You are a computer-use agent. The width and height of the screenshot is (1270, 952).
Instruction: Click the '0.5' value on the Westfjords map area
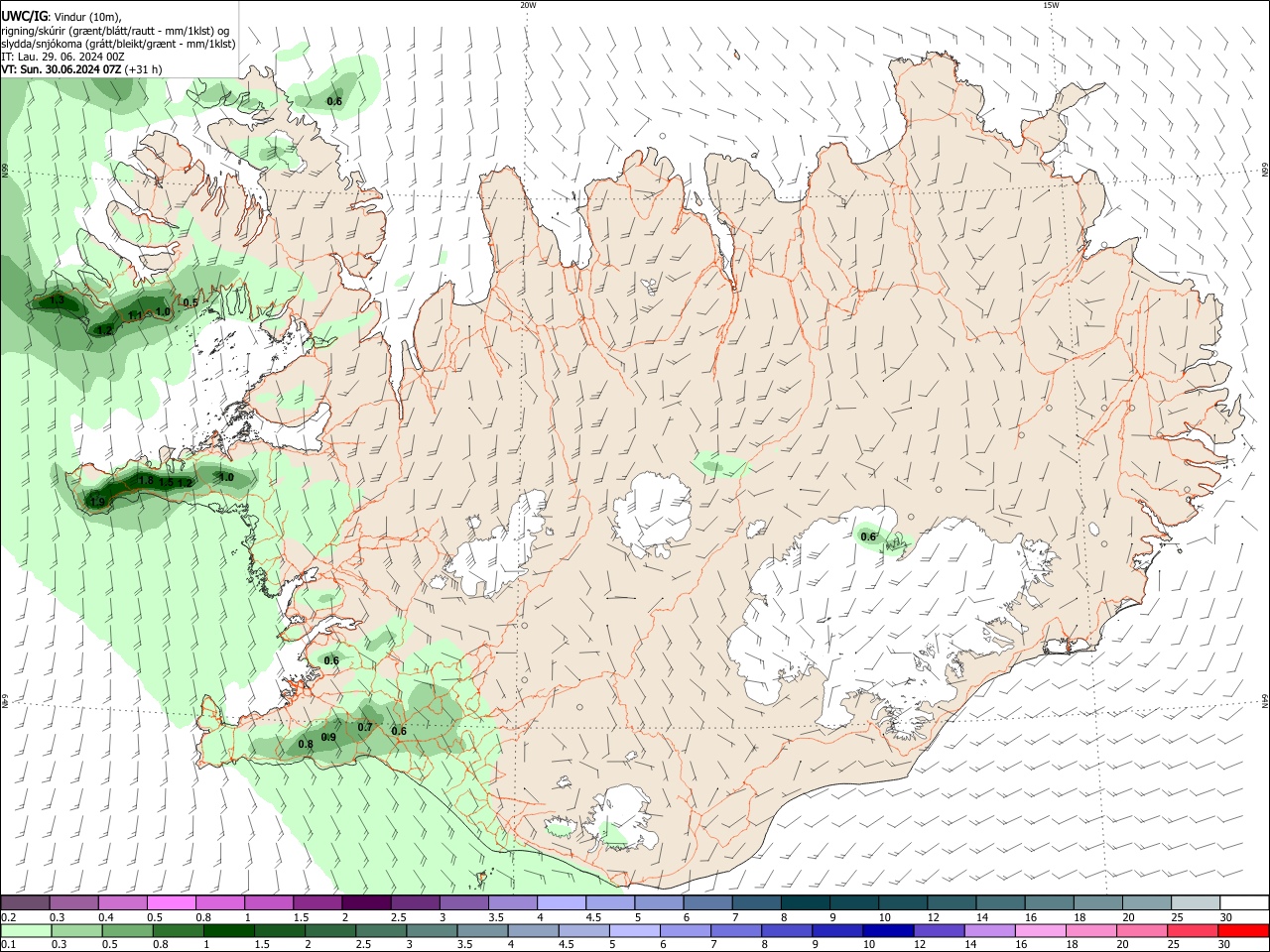[x=190, y=302]
